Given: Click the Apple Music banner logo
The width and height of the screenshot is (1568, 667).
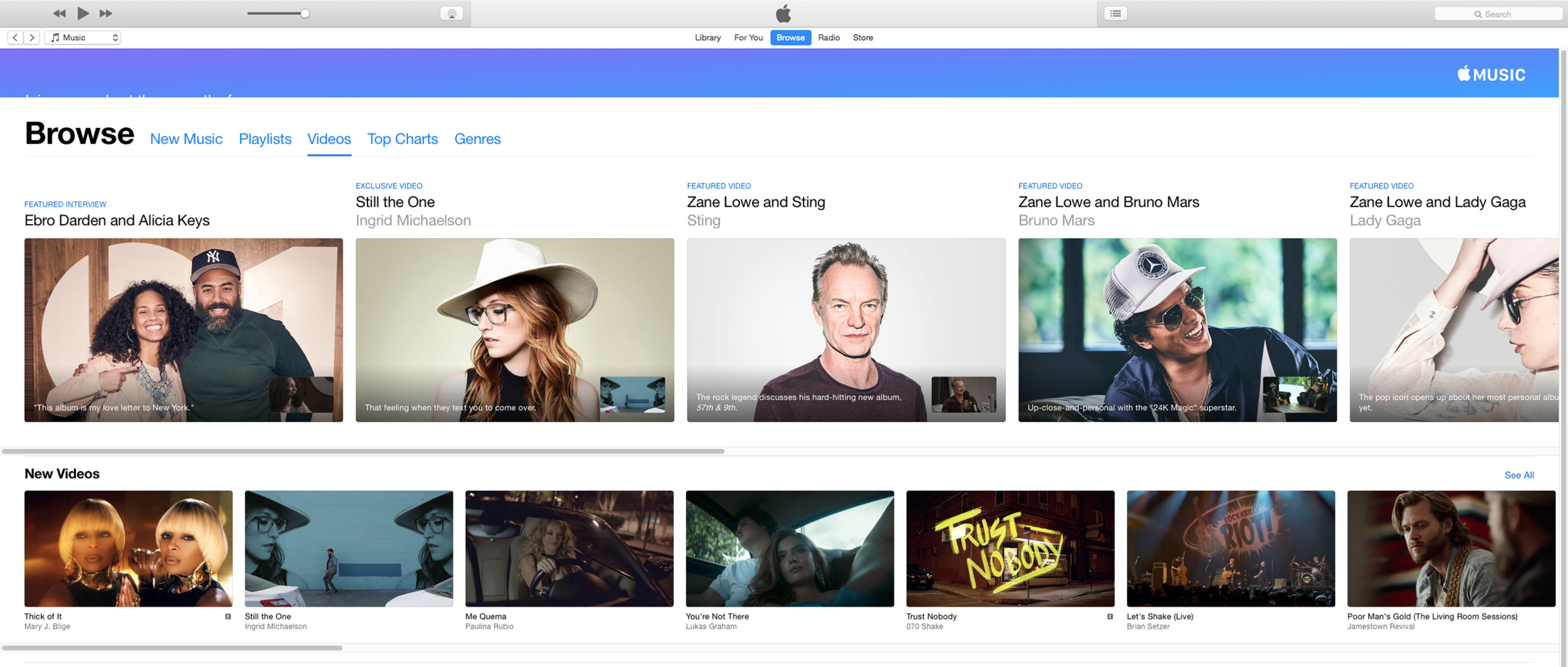Looking at the screenshot, I should tap(1491, 74).
